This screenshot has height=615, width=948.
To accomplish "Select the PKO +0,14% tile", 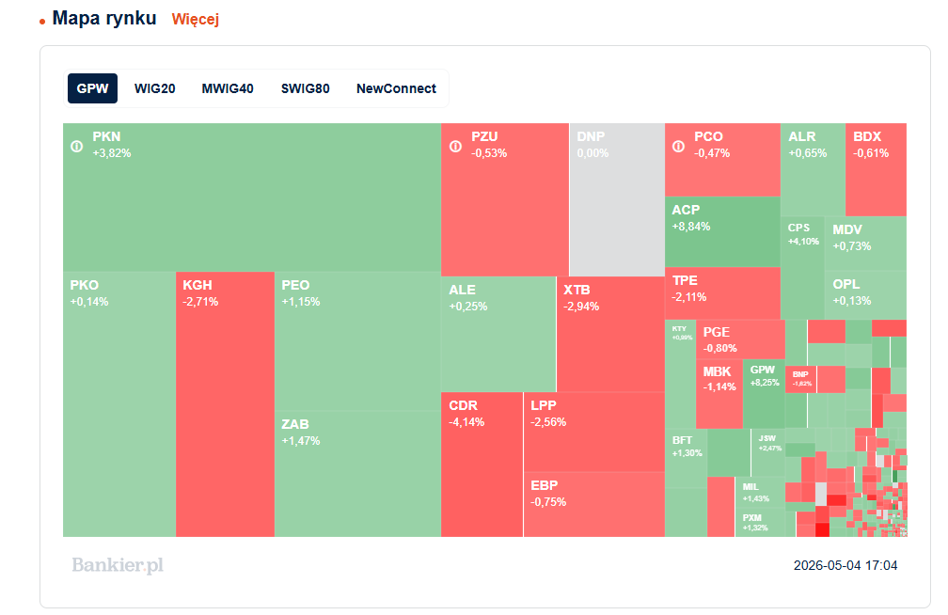I will pyautogui.click(x=119, y=404).
